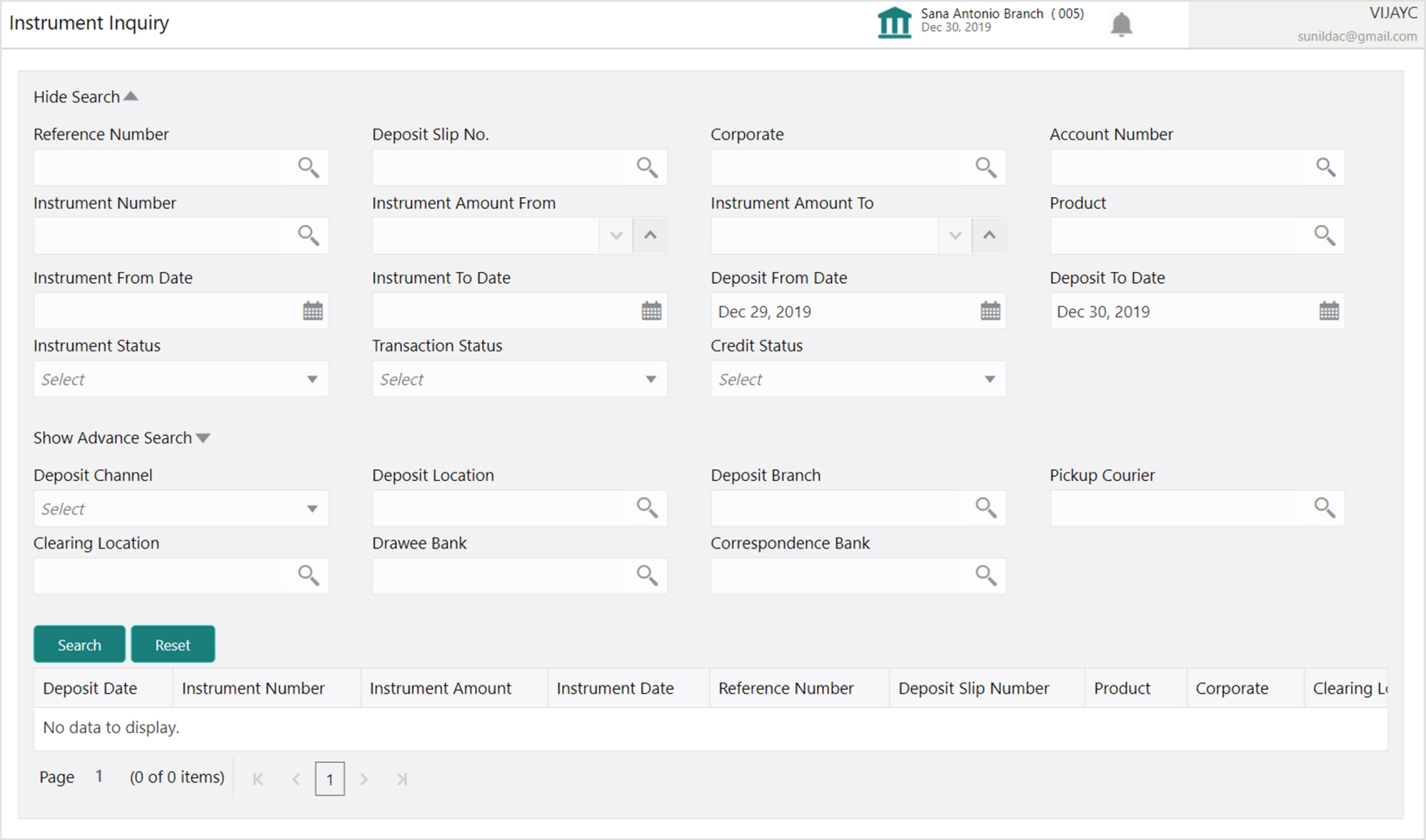Click the Deposit Location search icon
Image resolution: width=1426 pixels, height=840 pixels.
(x=647, y=508)
